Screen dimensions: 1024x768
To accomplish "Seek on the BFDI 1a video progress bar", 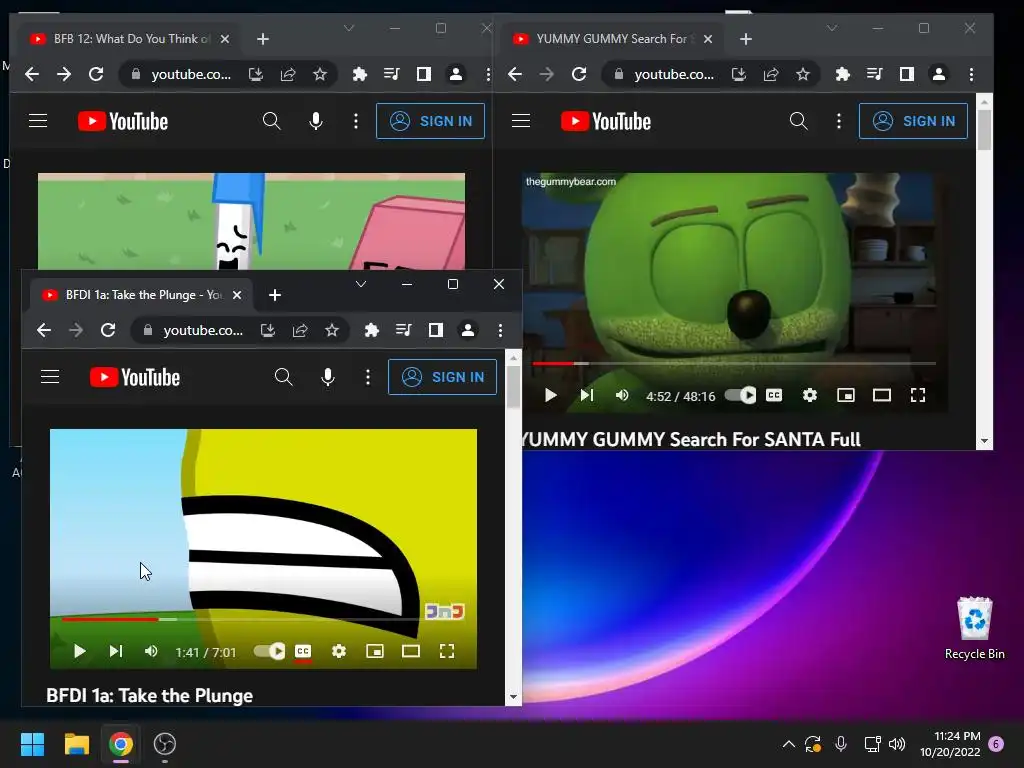I will point(263,619).
